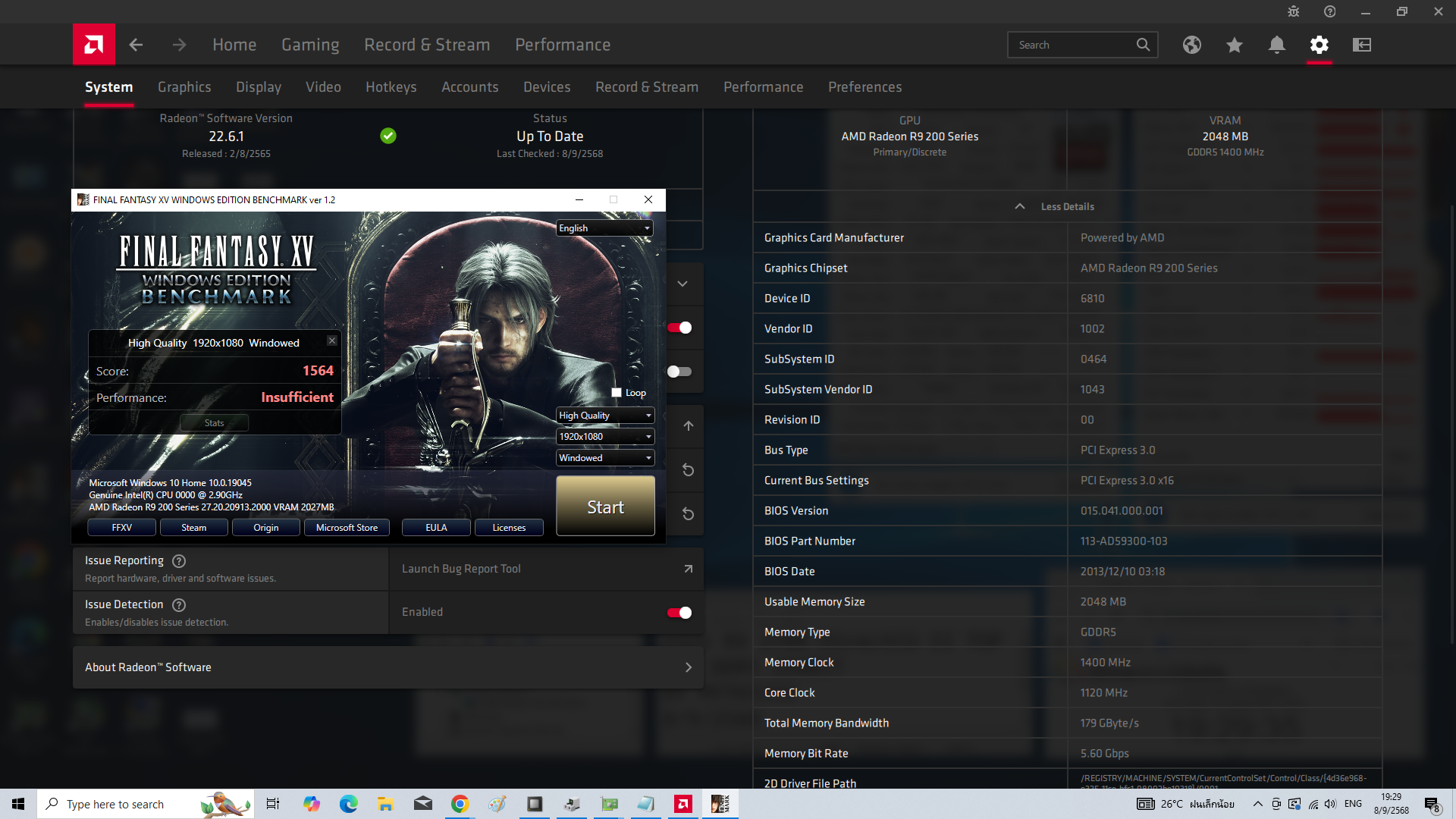This screenshot has height=819, width=1456.
Task: Click the Search input field
Action: [1073, 45]
